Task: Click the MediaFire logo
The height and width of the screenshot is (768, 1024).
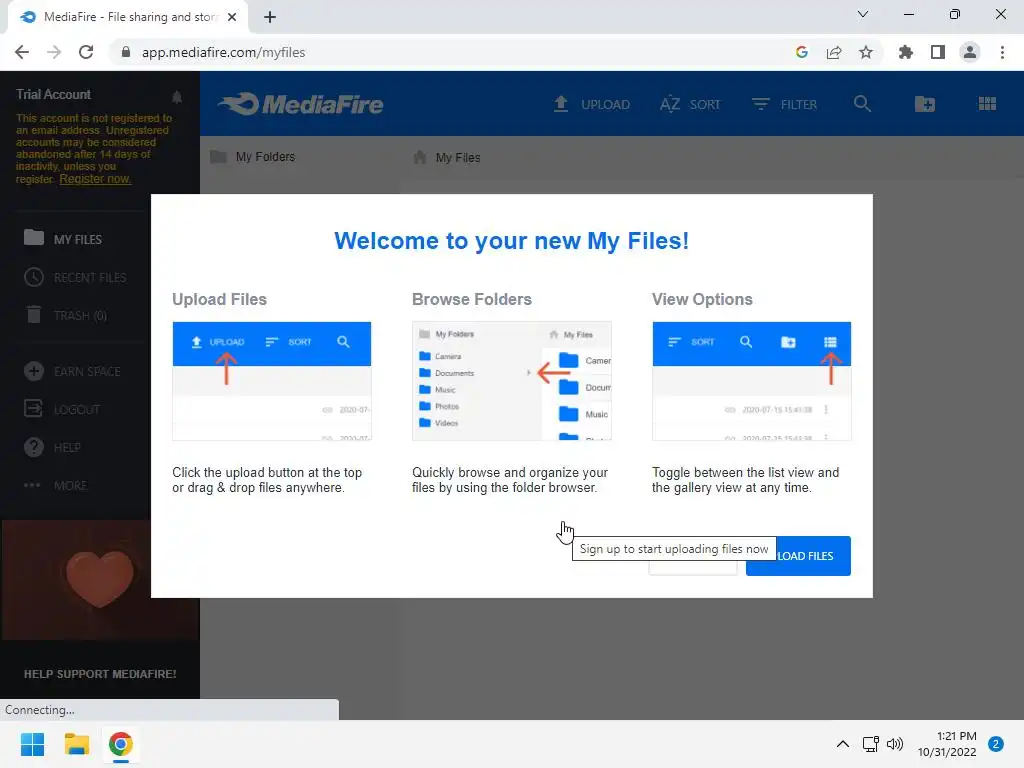Action: (x=300, y=104)
